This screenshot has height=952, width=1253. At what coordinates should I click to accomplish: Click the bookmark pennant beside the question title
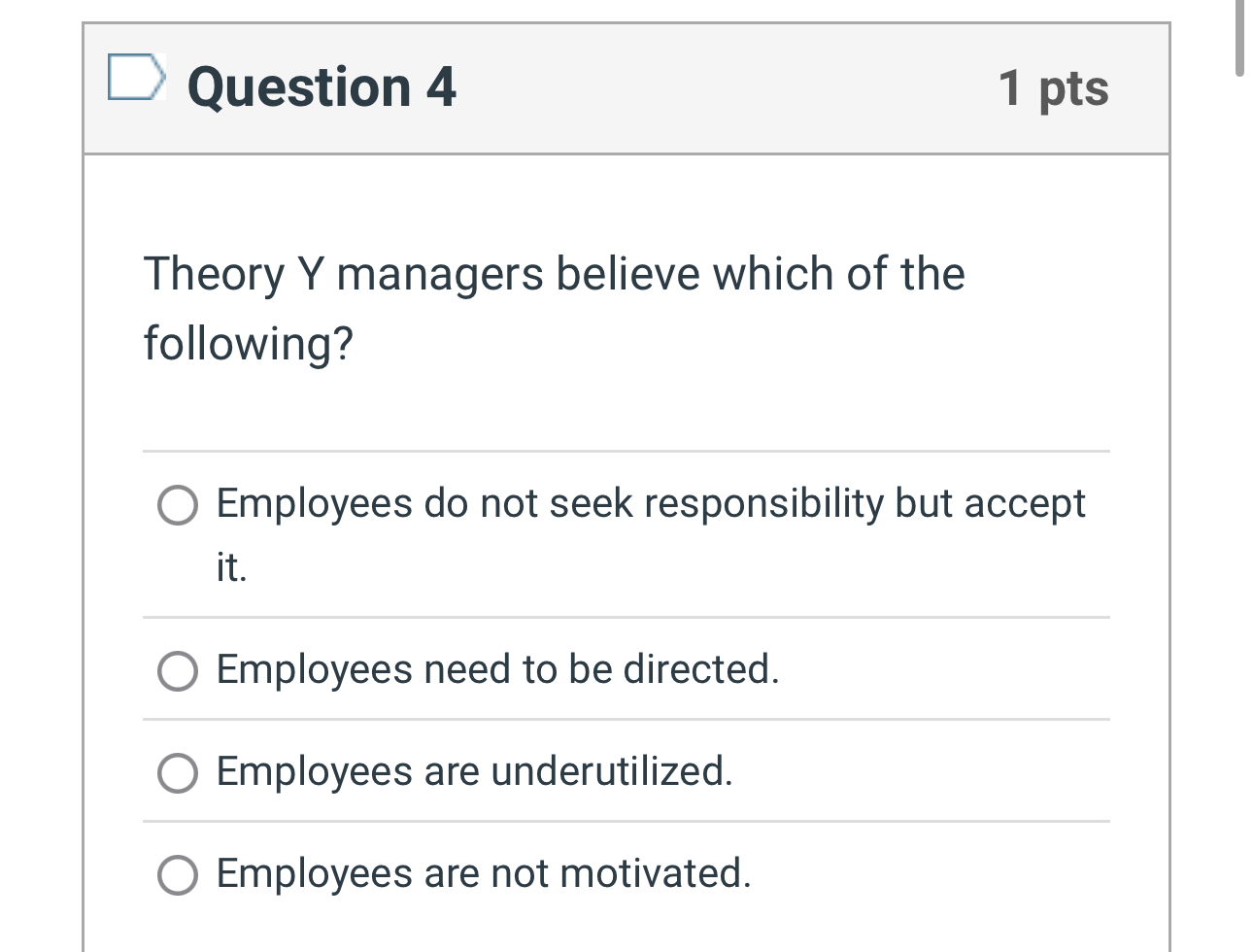click(x=136, y=78)
